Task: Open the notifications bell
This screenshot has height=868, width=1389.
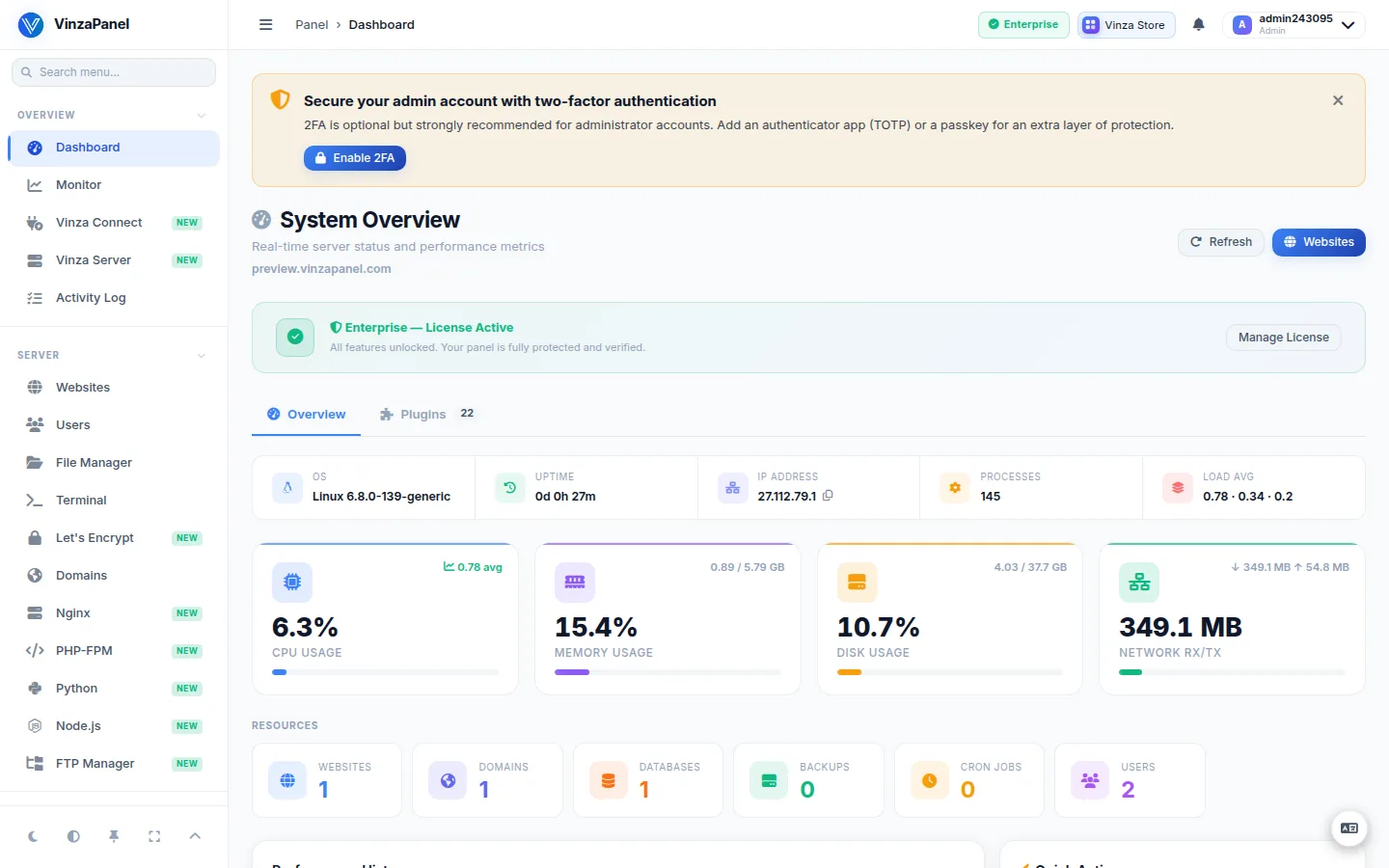Action: point(1199,25)
